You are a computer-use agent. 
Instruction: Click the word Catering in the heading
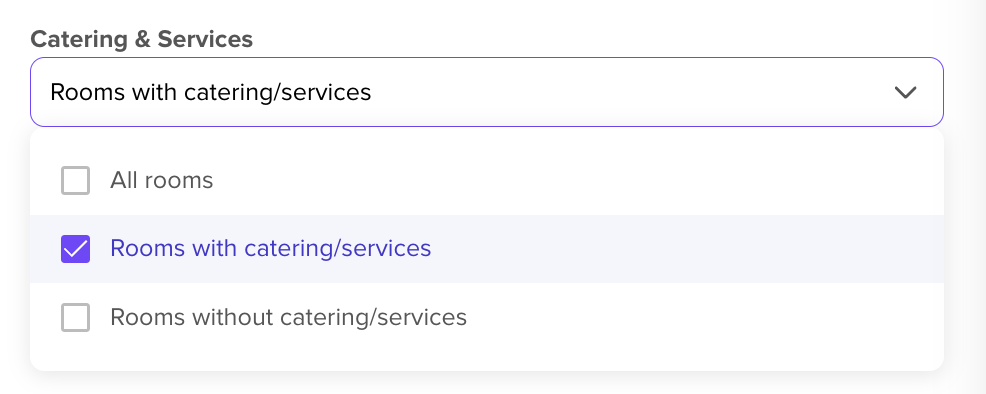pos(79,39)
